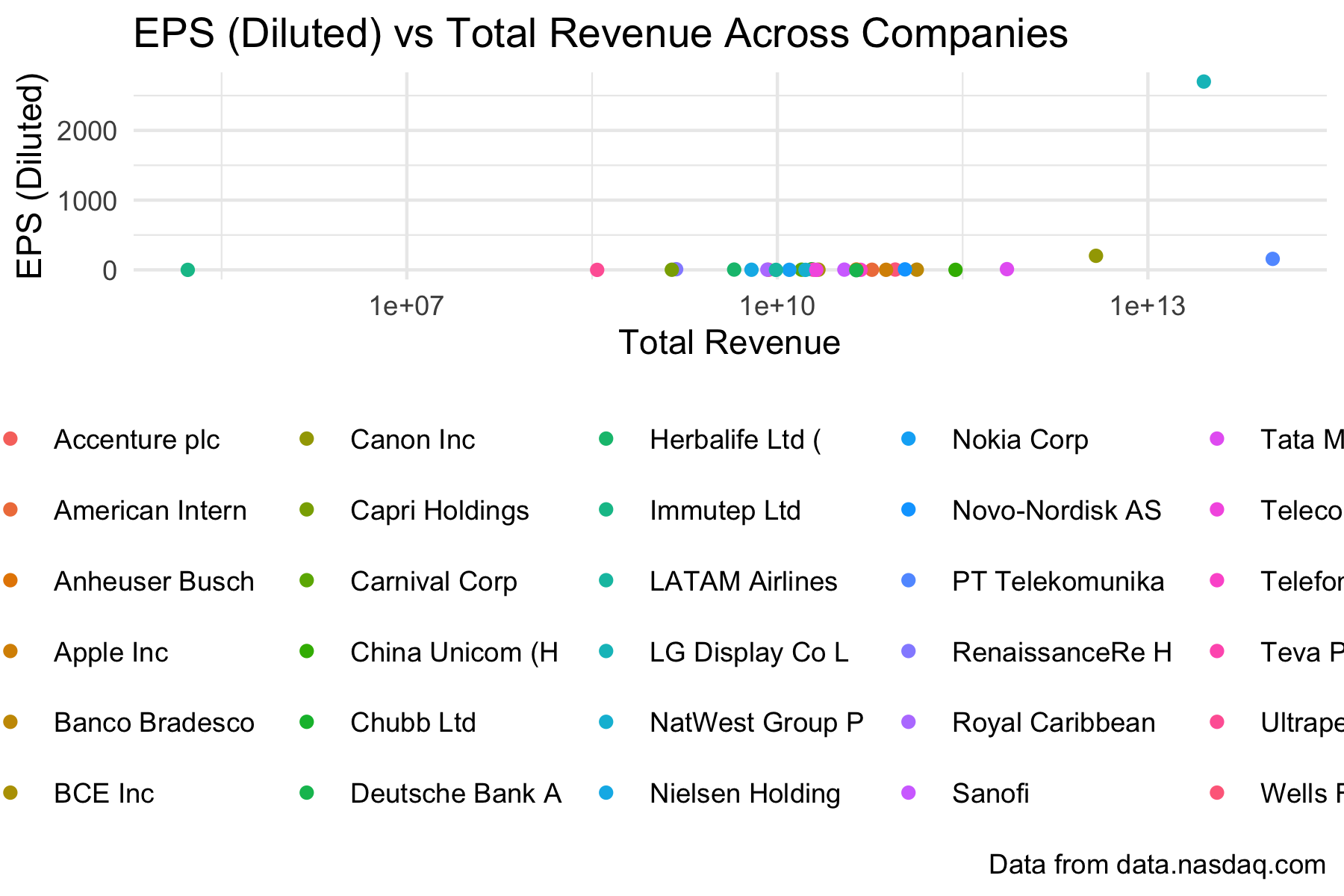Click the highest teal data point above 2000
The image size is (1344, 896).
1204,81
